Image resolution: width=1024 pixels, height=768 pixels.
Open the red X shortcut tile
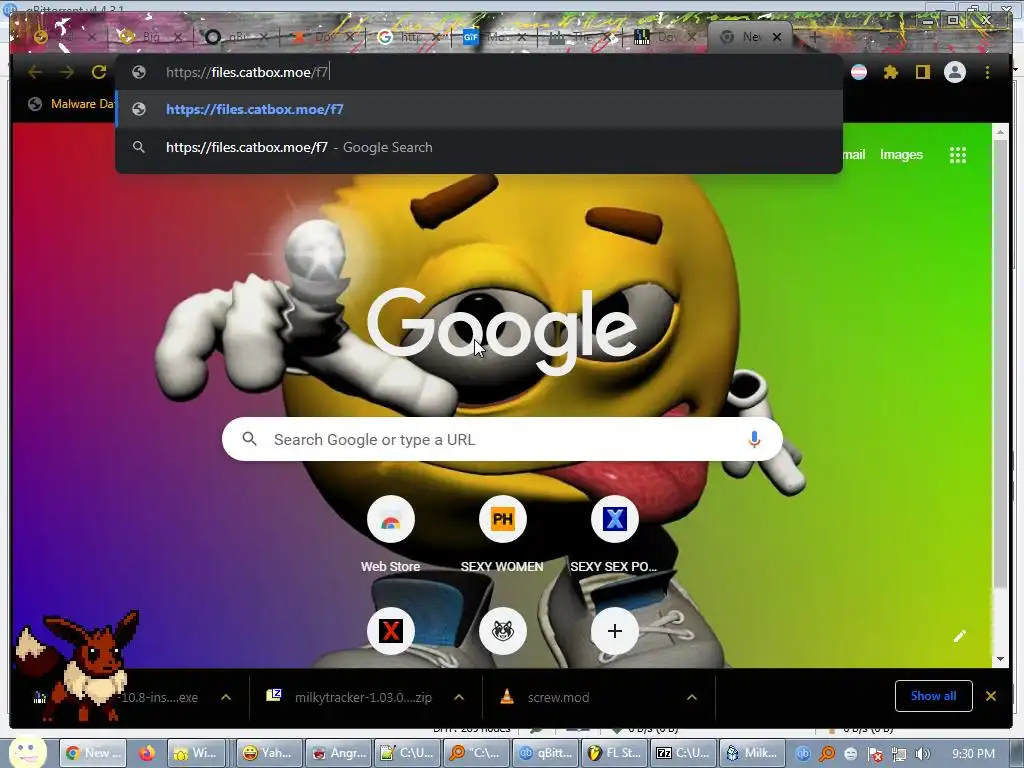(391, 631)
